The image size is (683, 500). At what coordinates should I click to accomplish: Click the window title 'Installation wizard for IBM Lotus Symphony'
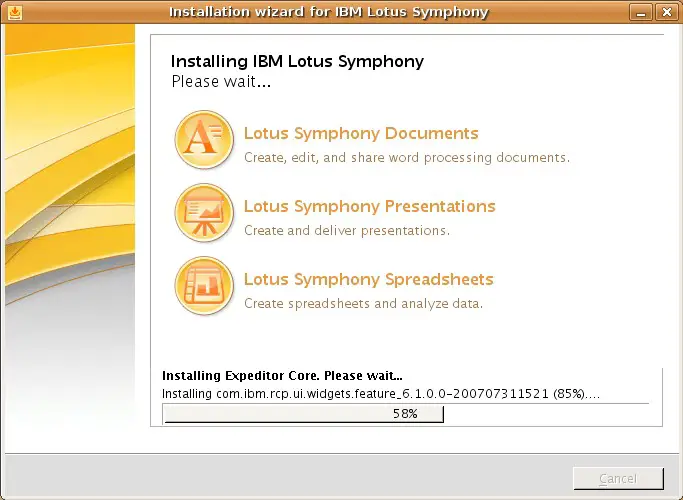click(329, 12)
